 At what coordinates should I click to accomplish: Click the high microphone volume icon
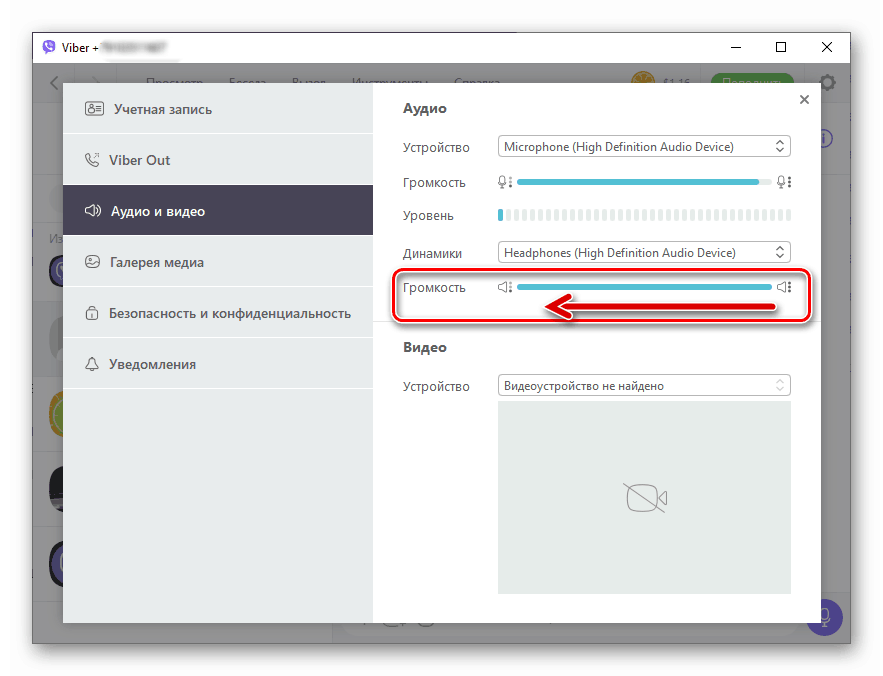click(x=784, y=182)
